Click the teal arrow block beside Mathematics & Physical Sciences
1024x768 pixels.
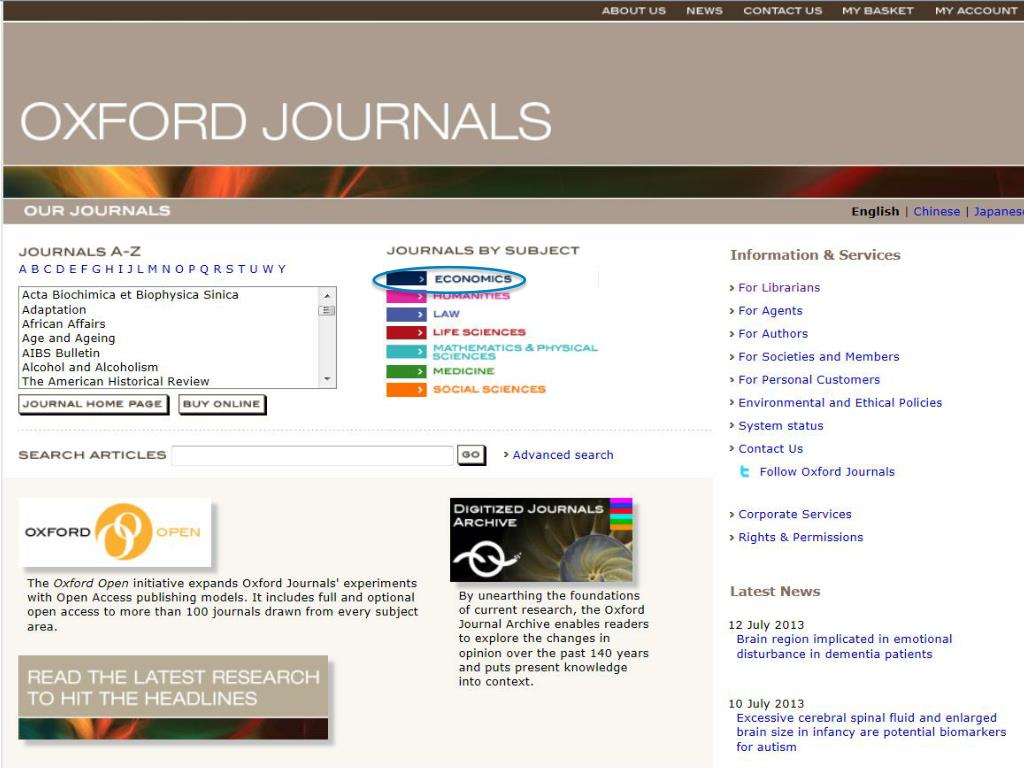tap(406, 352)
